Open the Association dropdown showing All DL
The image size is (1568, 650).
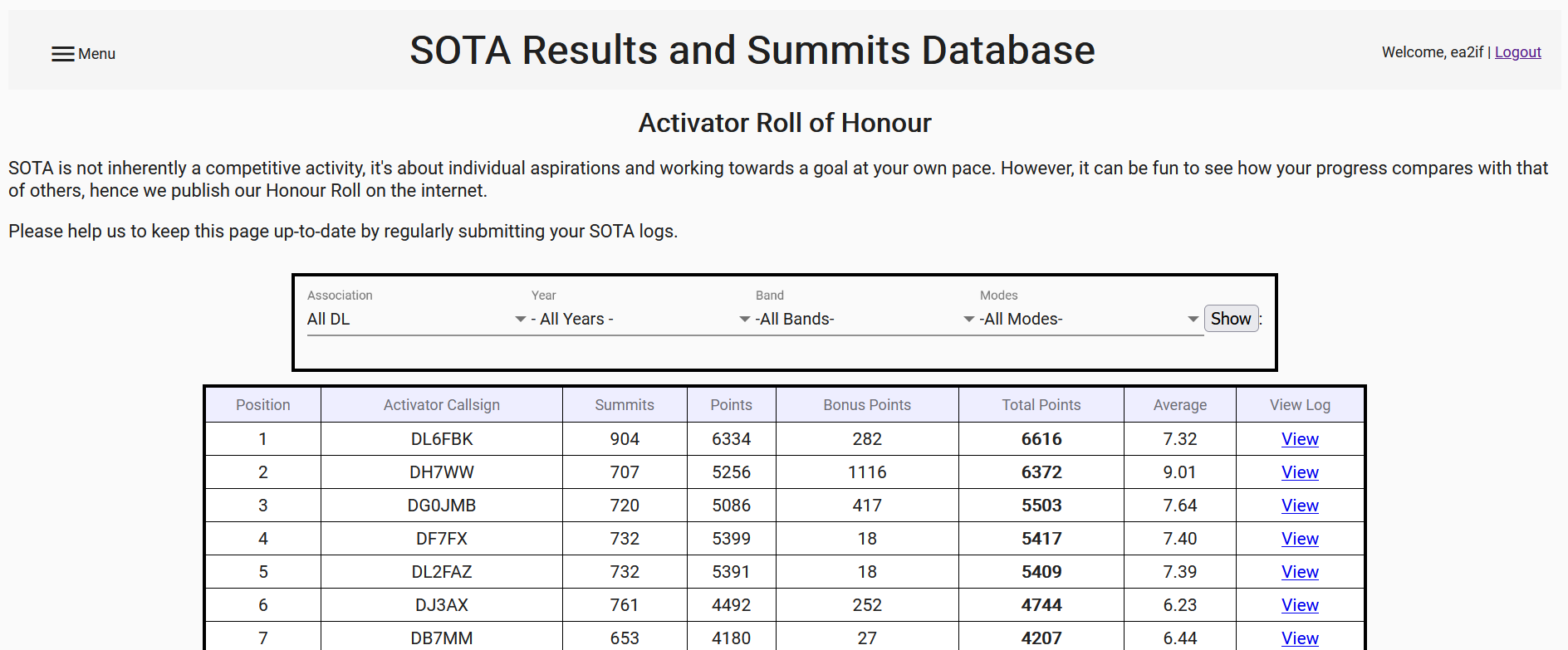click(419, 319)
